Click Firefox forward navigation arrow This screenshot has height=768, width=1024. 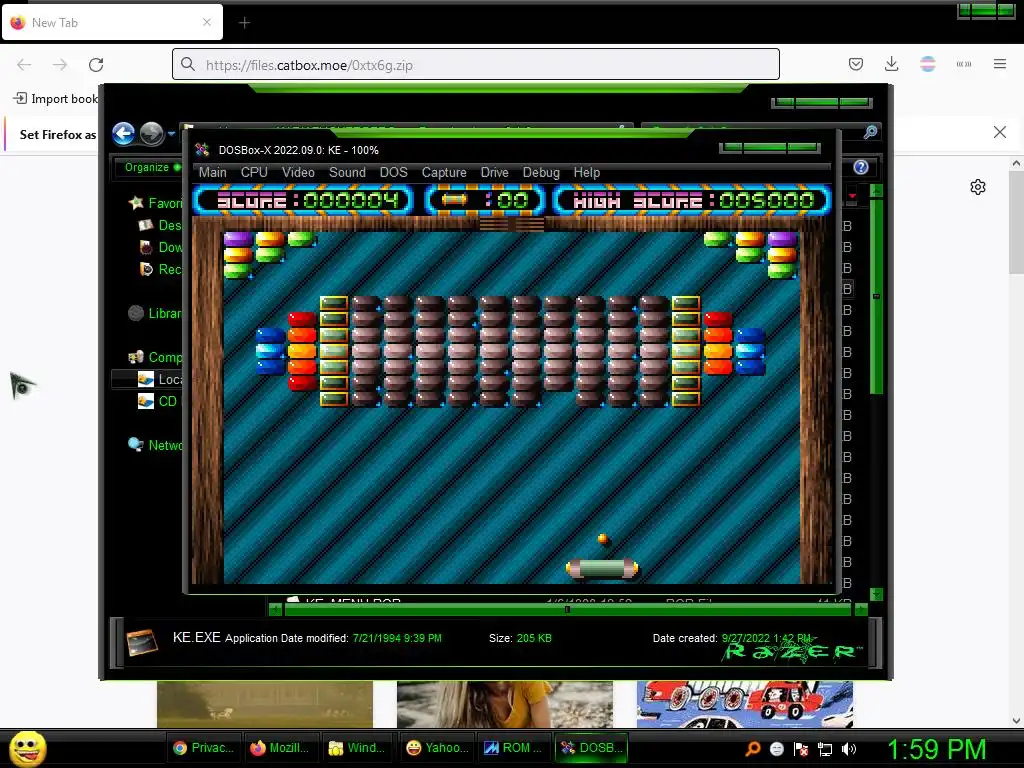pos(60,65)
